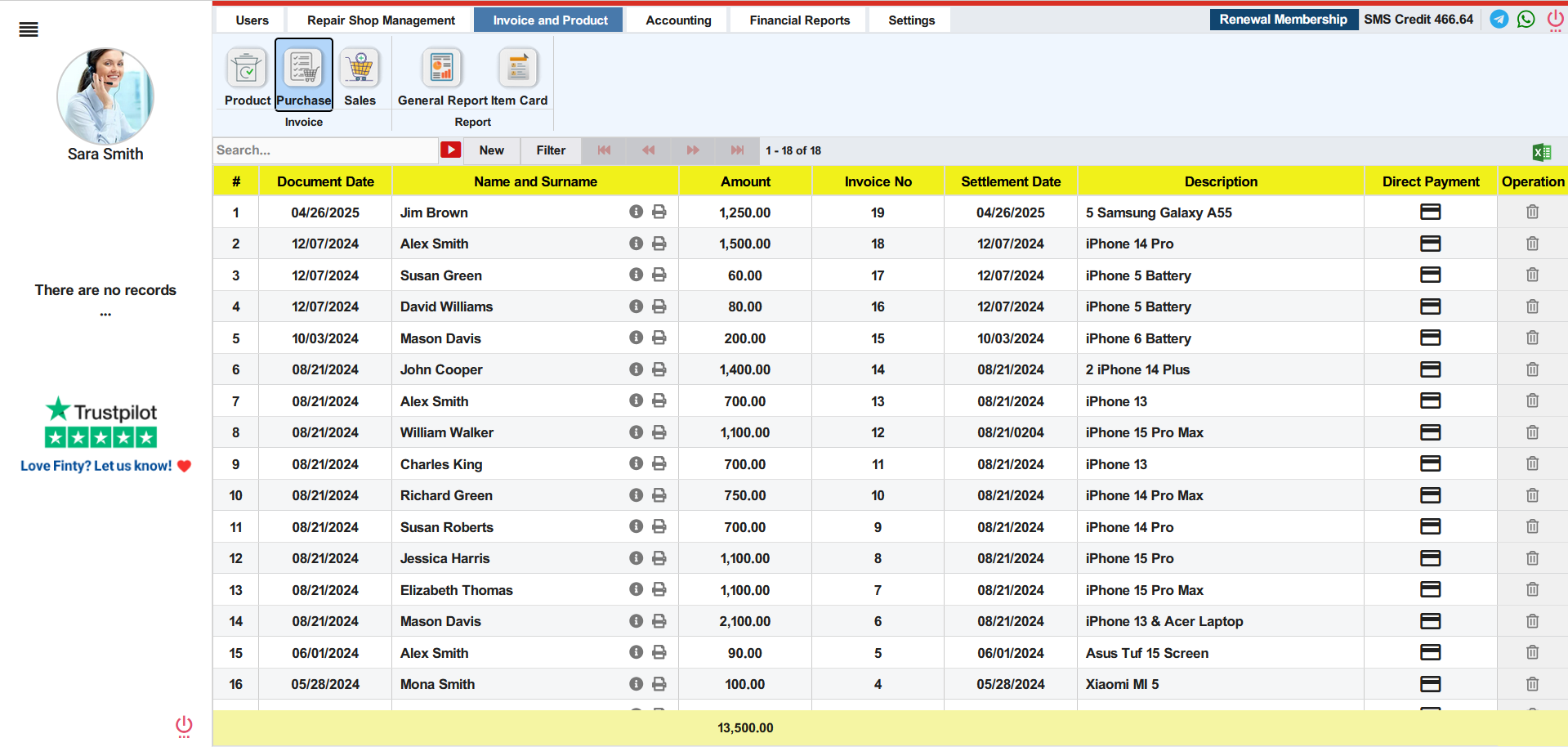
Task: Click the 'Xiaomi MI 5' description
Action: (x=1122, y=684)
